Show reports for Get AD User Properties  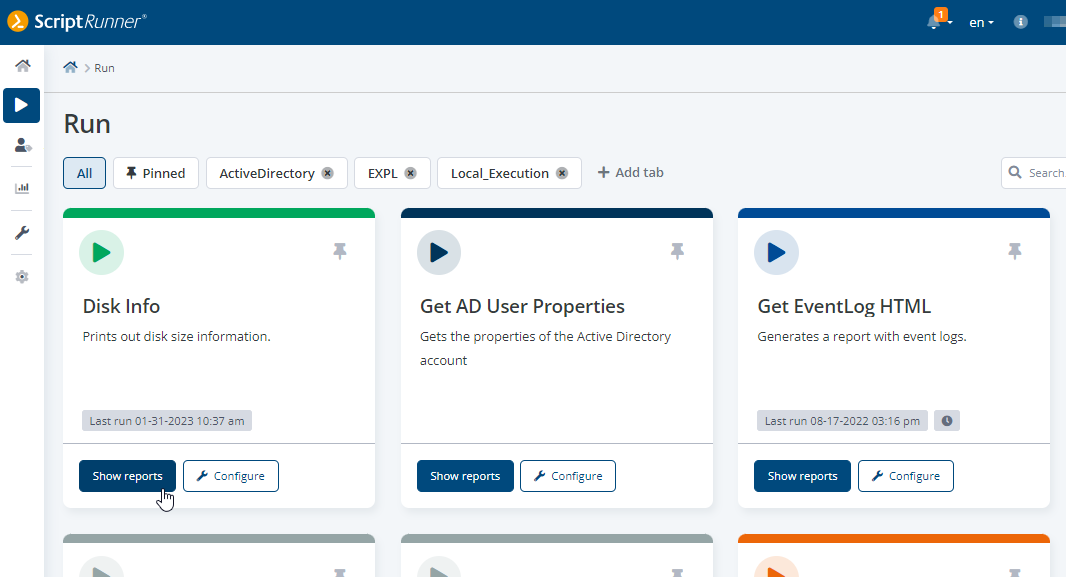coord(465,476)
